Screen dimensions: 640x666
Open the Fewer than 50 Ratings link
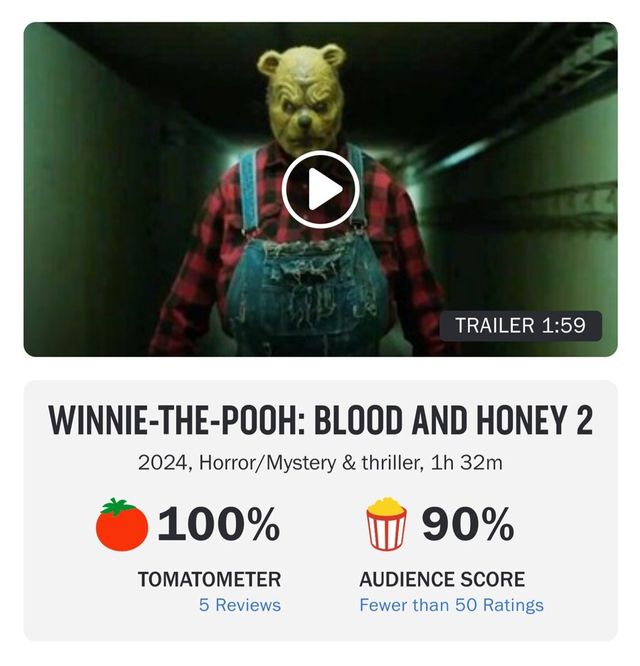[451, 605]
